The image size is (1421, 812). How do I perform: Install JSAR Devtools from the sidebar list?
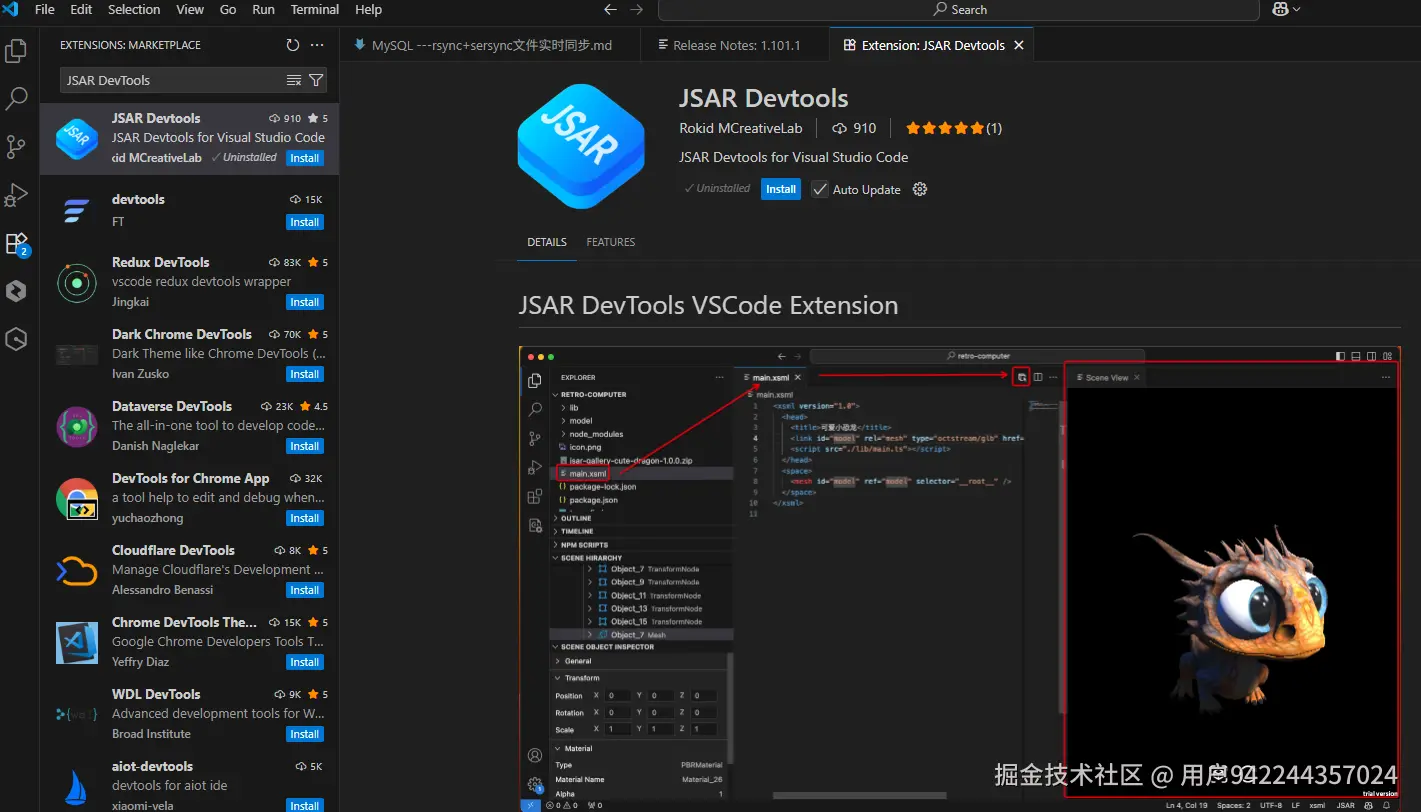[304, 158]
